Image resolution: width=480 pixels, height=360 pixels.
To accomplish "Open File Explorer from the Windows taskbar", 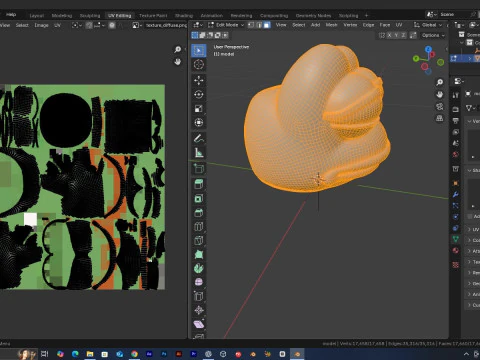I will click(90, 354).
